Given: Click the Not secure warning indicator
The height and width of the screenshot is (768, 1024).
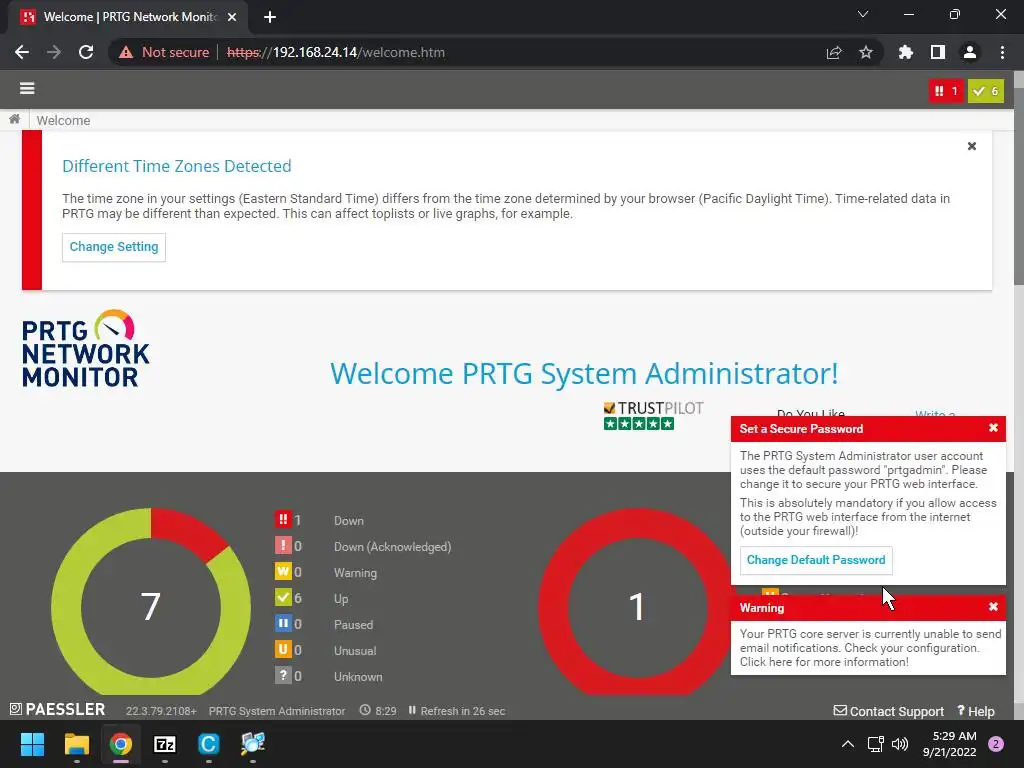Looking at the screenshot, I should click(164, 52).
